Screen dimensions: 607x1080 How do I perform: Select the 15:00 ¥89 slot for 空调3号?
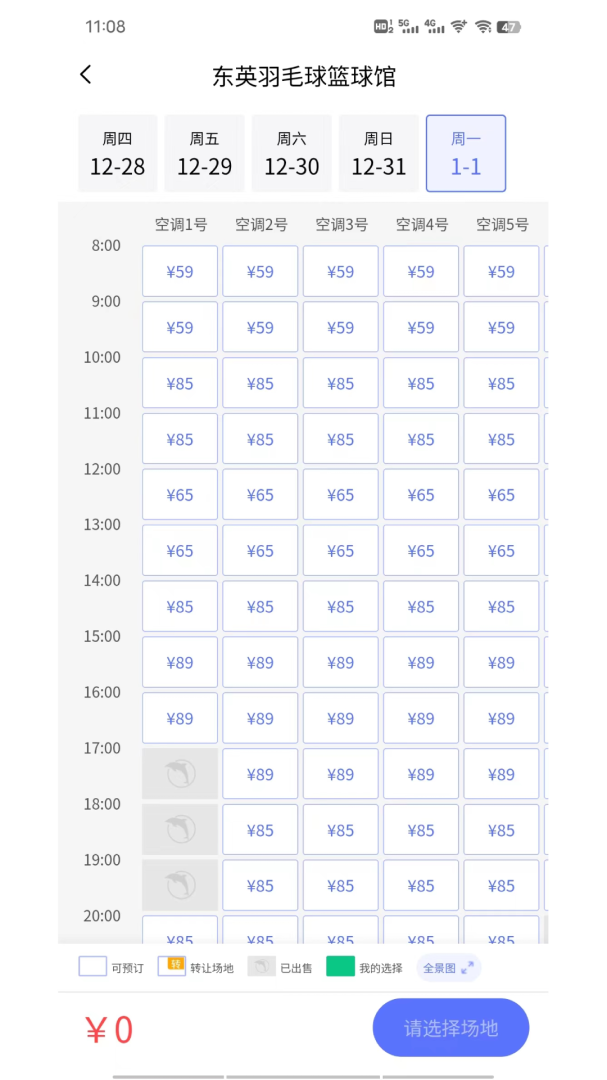click(340, 662)
